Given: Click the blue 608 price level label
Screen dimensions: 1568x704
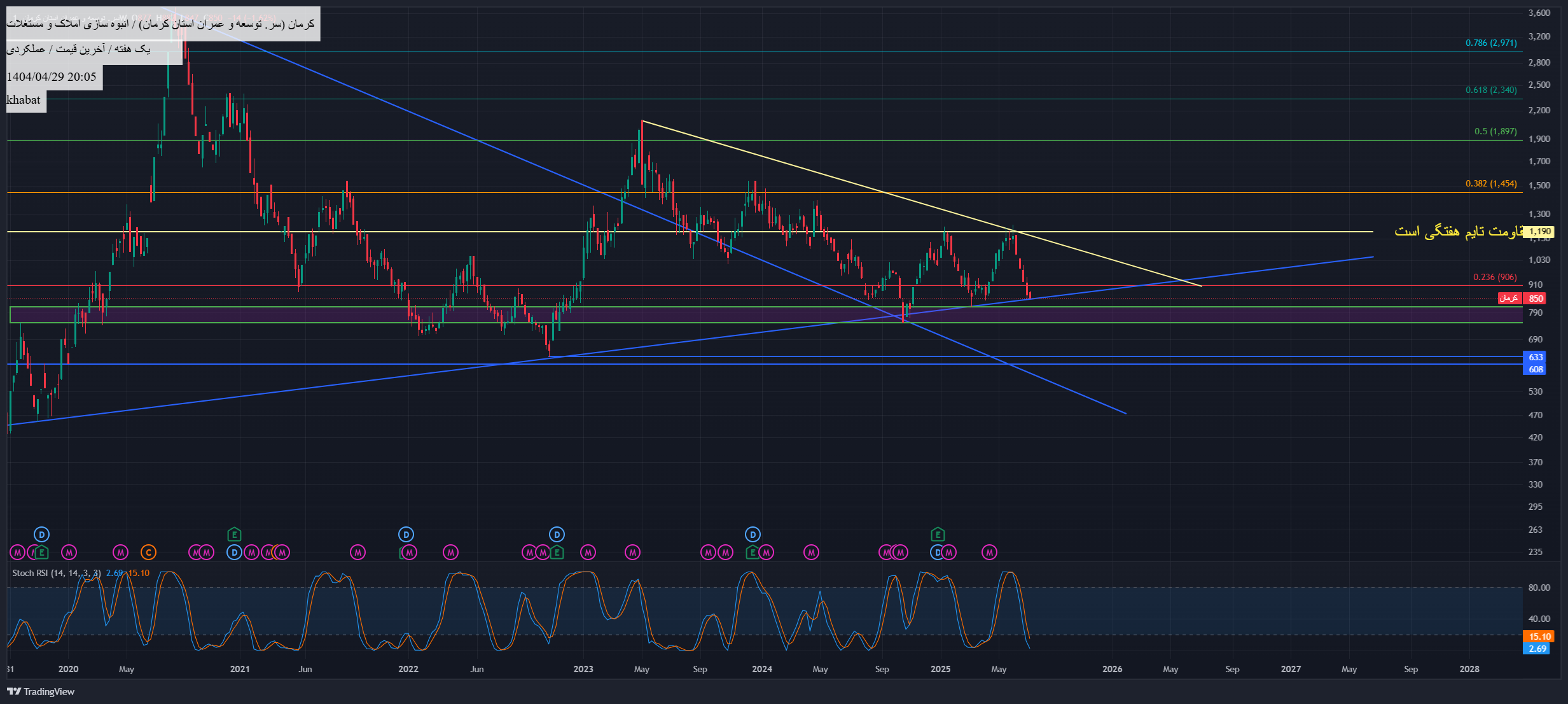Looking at the screenshot, I should 1536,369.
